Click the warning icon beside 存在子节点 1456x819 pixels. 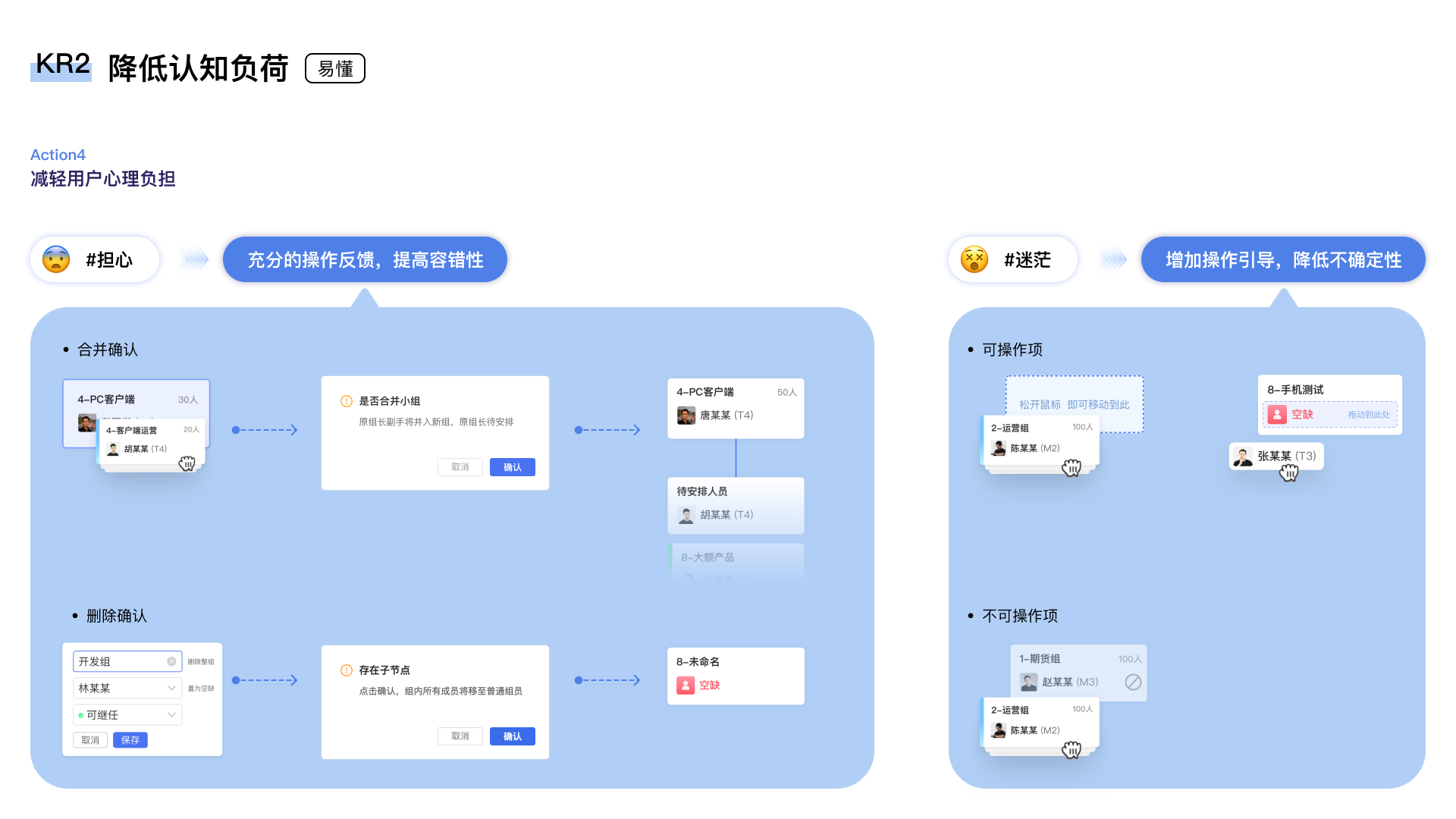click(x=347, y=670)
